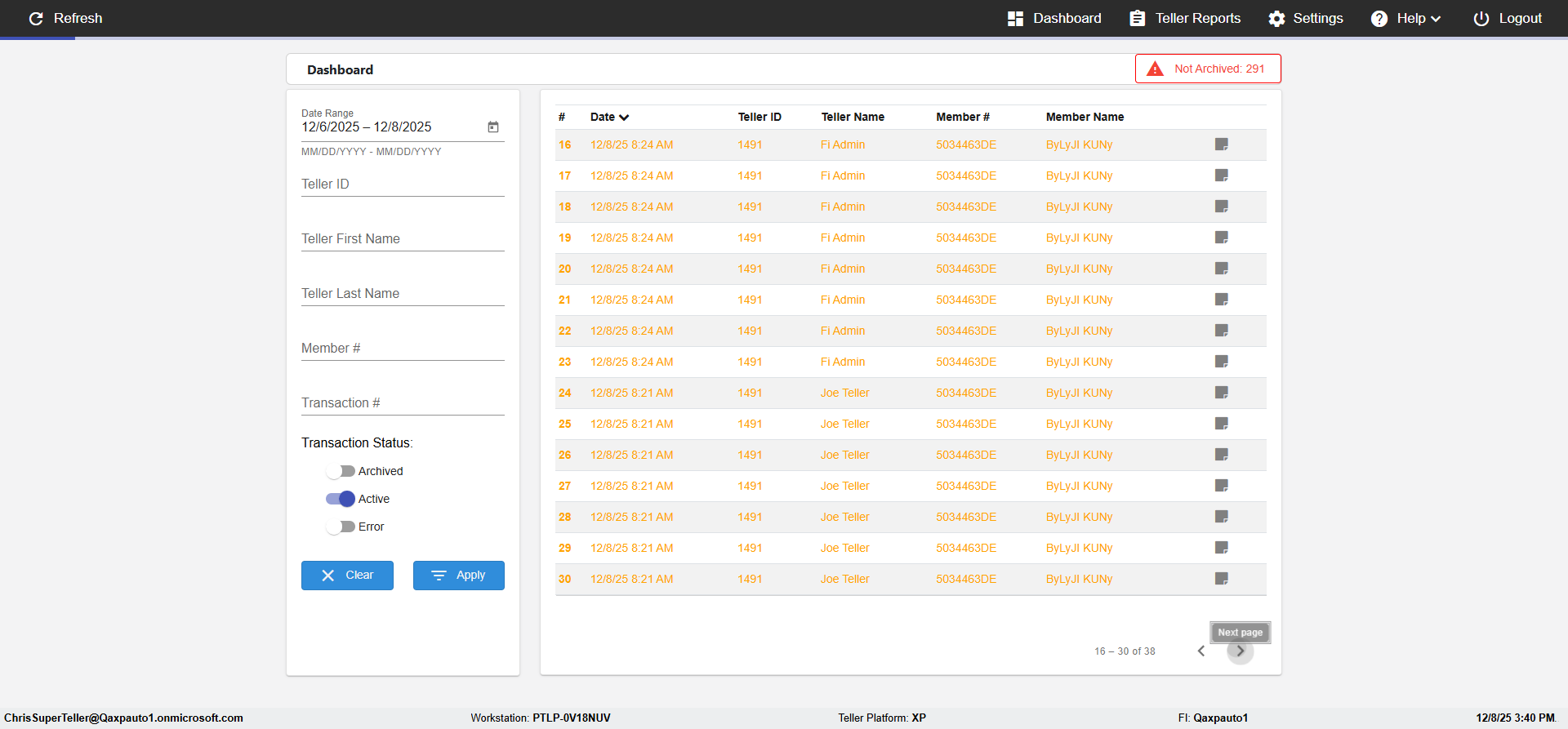Open note icon for row 22
The image size is (1568, 729).
(1222, 331)
